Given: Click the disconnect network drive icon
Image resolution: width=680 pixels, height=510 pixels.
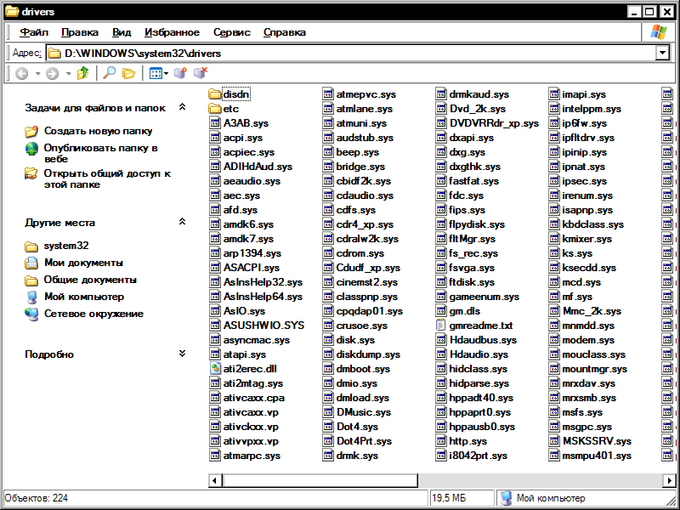Looking at the screenshot, I should click(x=200, y=73).
